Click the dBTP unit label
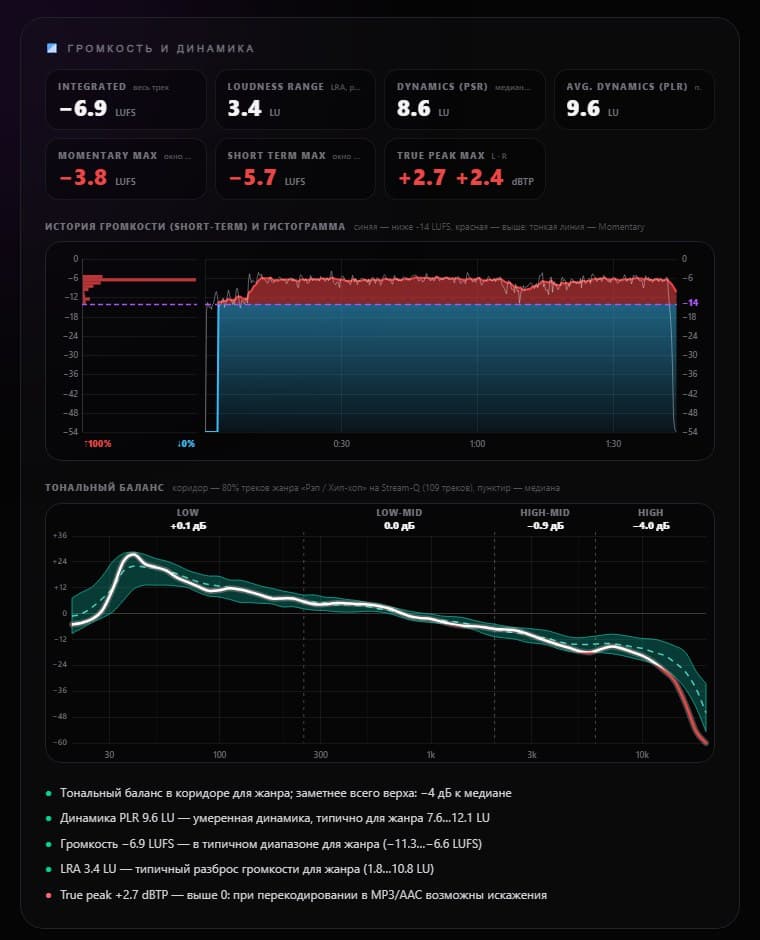 pos(523,181)
